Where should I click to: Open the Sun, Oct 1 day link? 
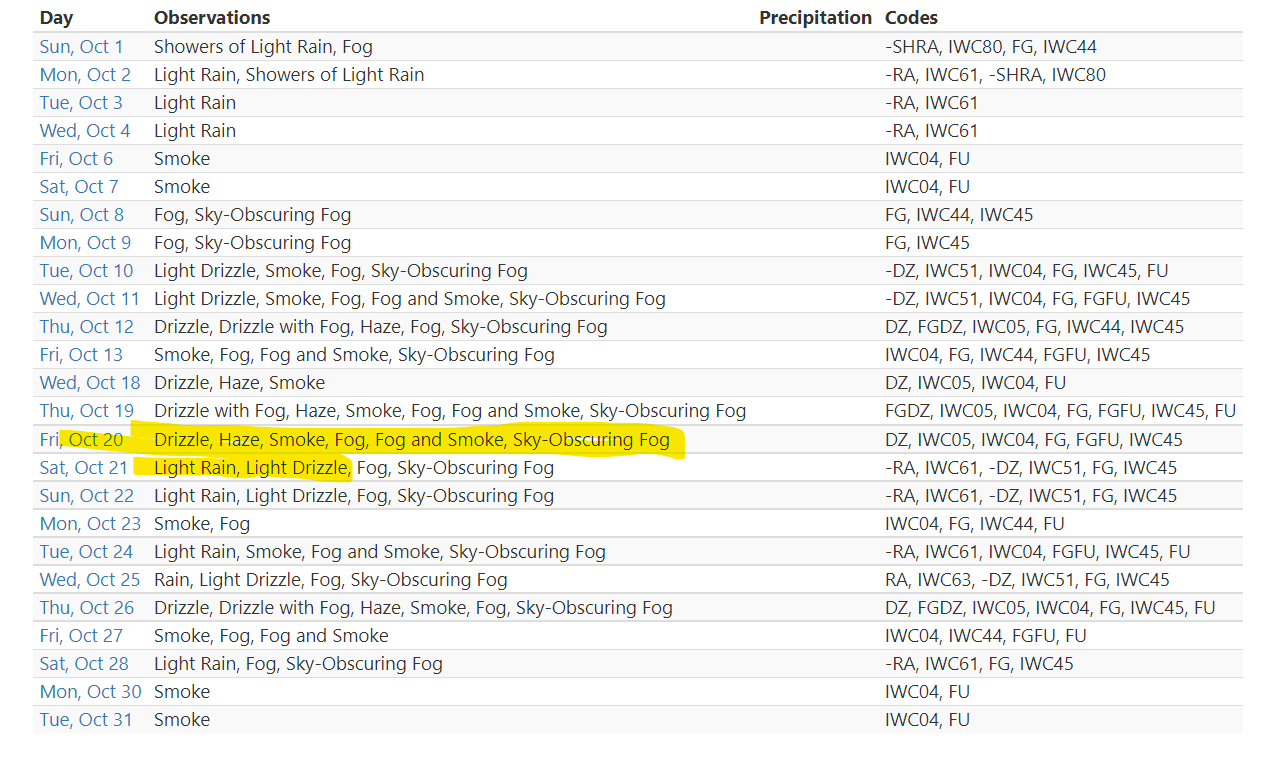click(82, 47)
